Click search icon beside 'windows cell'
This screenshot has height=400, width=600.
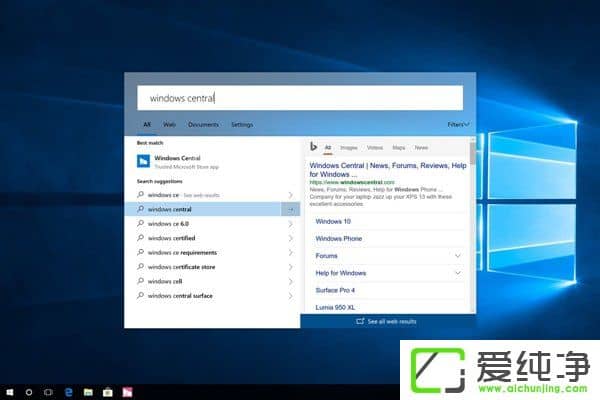pos(140,281)
